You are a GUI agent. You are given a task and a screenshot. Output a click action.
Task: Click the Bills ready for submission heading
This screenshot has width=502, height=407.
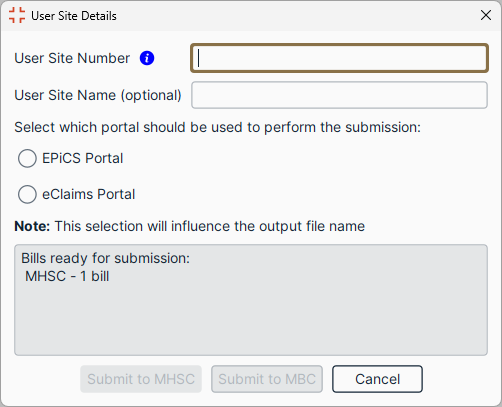pos(106,258)
